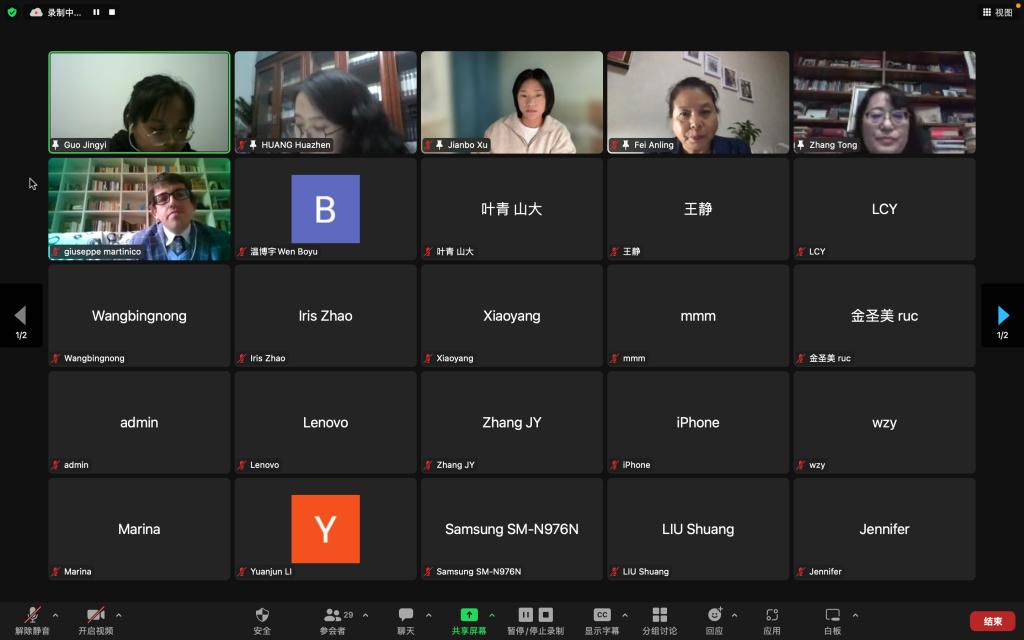Open the Chat (聊天) panel
The width and height of the screenshot is (1024, 640).
tap(405, 615)
